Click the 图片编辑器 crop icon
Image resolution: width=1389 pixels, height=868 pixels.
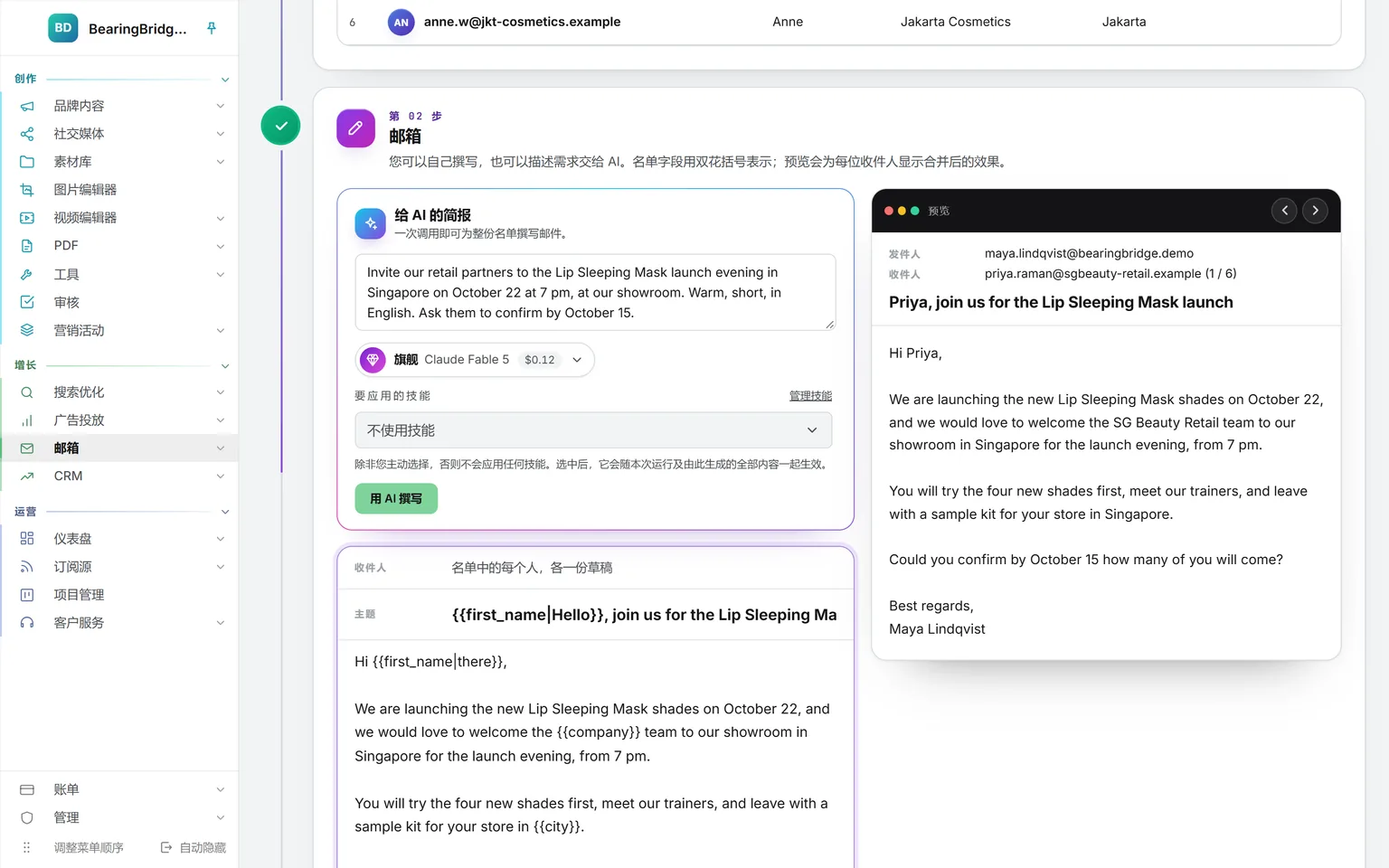(27, 190)
